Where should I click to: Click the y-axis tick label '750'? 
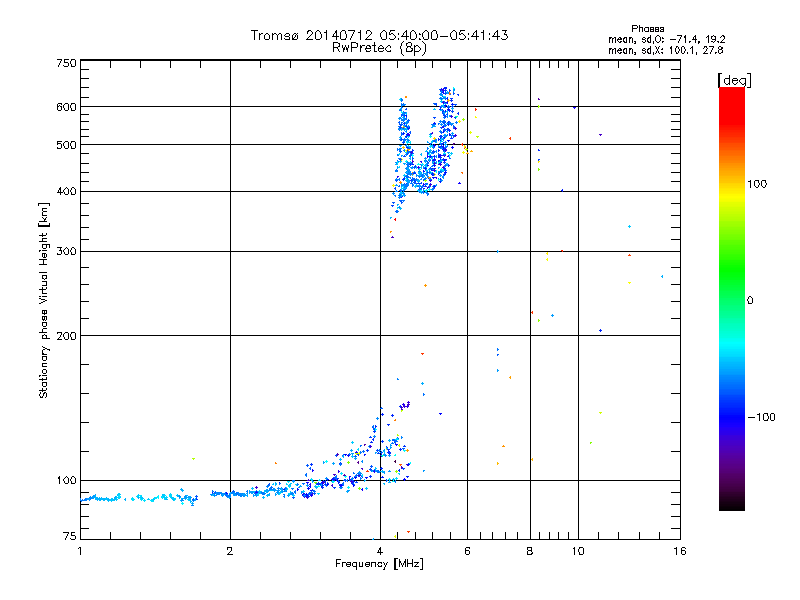[x=66, y=63]
